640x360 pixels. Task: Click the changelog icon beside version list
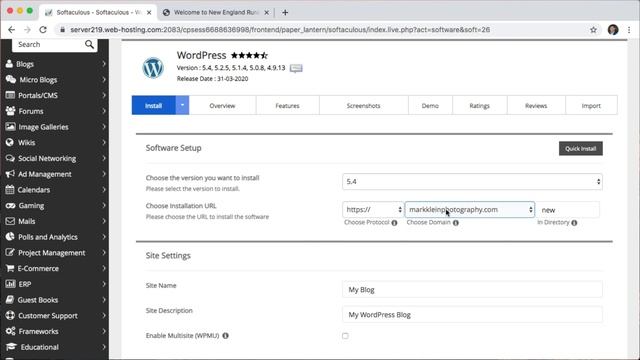[296, 68]
